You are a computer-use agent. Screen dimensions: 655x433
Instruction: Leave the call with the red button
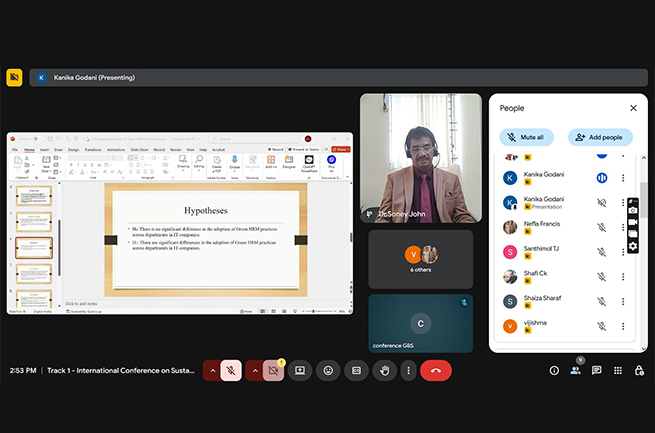pos(435,370)
